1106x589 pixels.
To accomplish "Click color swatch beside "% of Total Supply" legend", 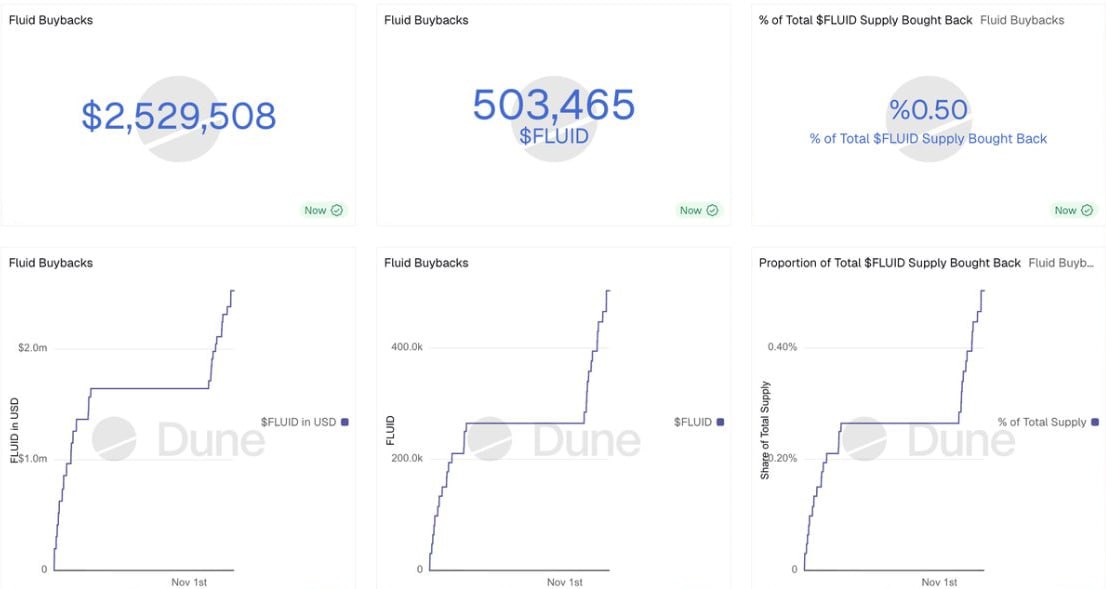I will (1095, 422).
